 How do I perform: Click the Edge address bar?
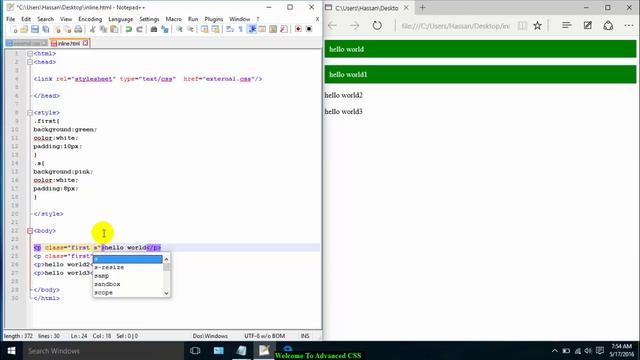[455, 26]
